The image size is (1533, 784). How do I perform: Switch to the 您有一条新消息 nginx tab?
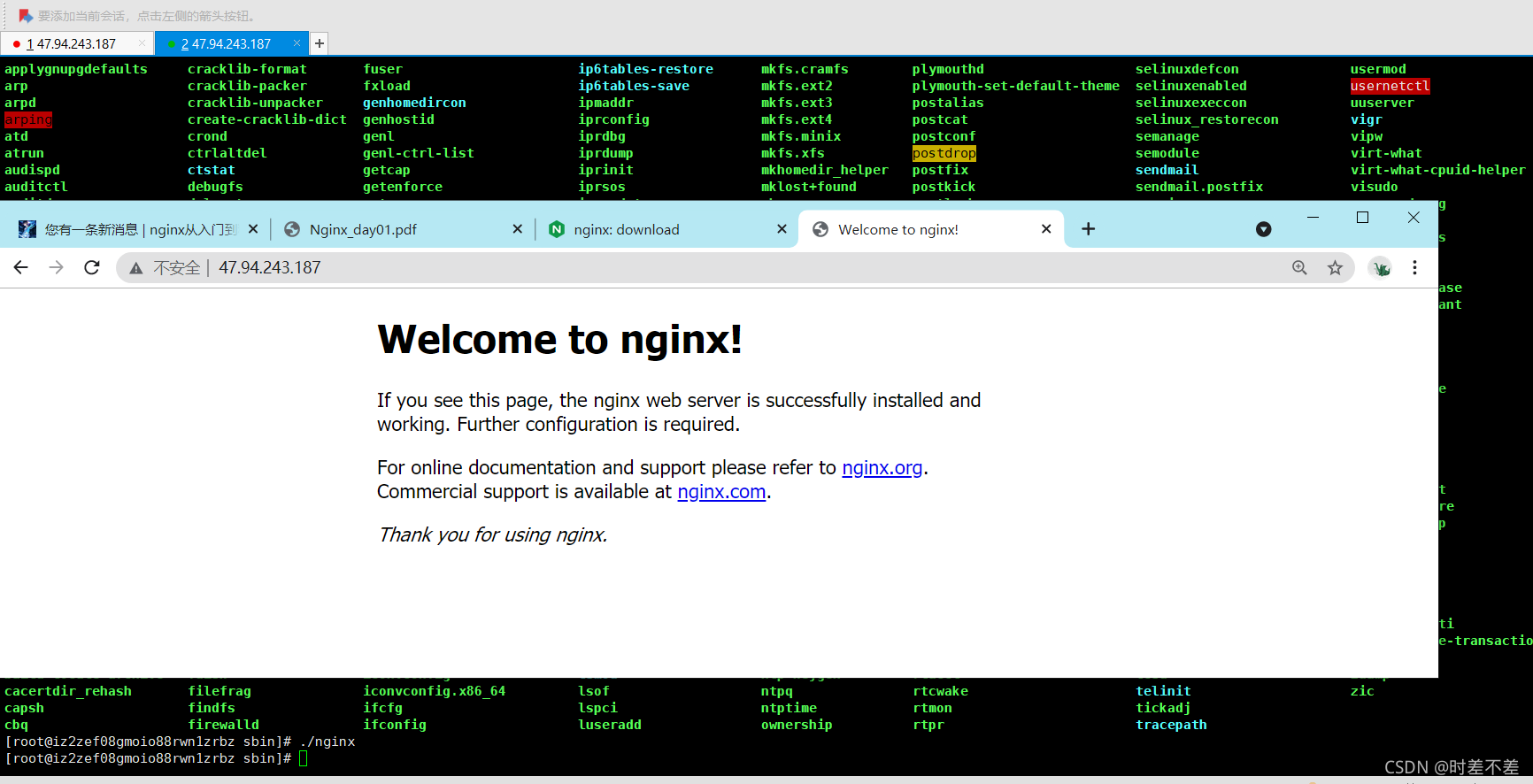pos(137,229)
